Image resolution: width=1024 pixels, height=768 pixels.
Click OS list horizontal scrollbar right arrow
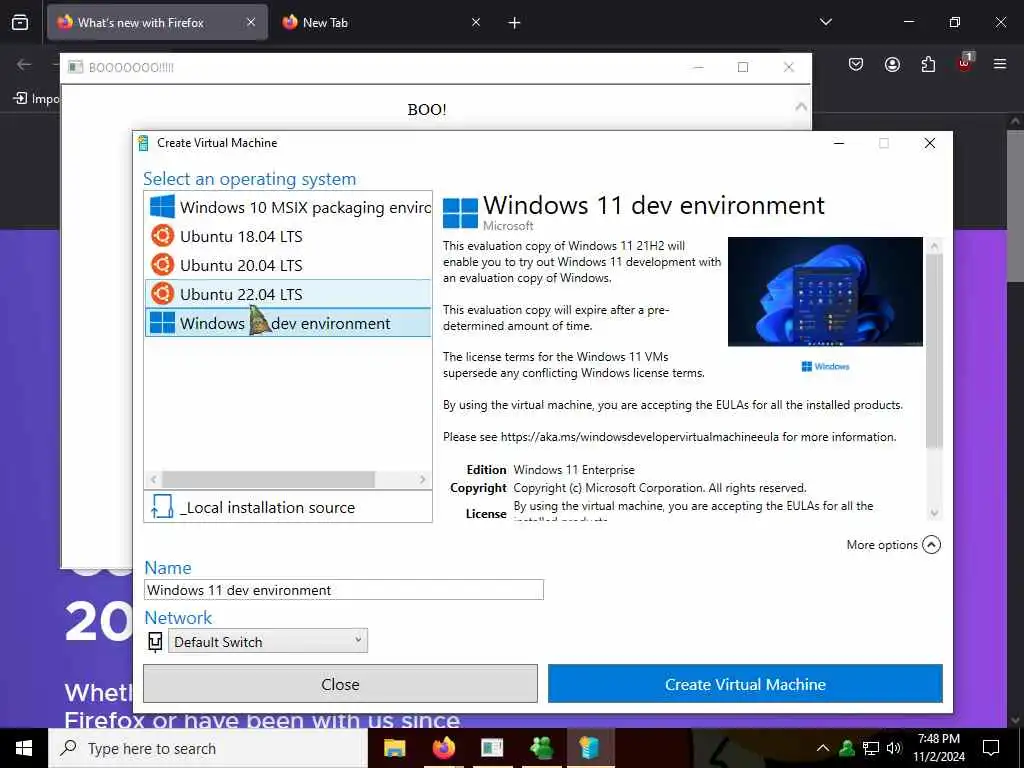423,479
